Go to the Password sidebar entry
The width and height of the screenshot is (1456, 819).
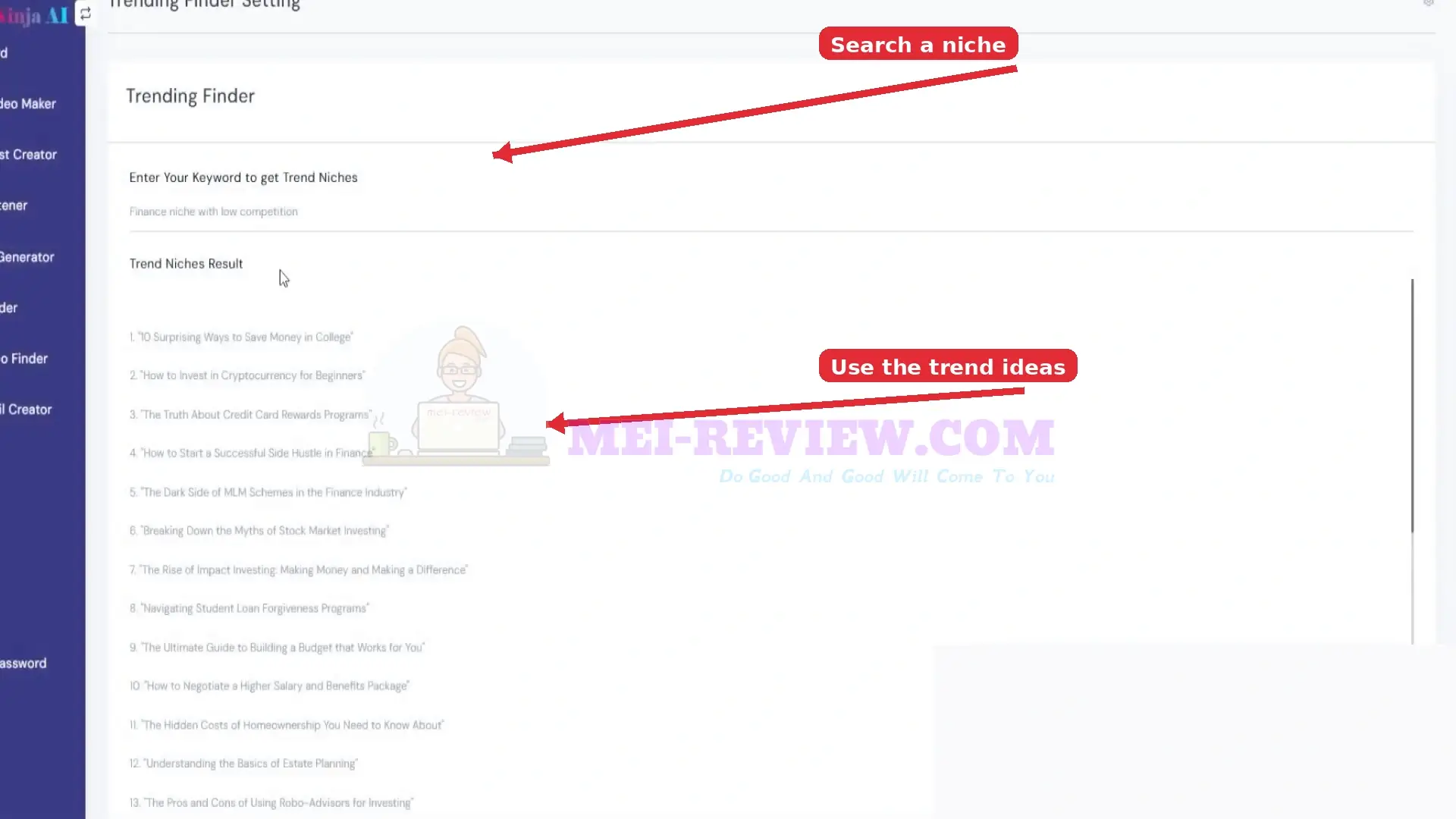tap(24, 664)
